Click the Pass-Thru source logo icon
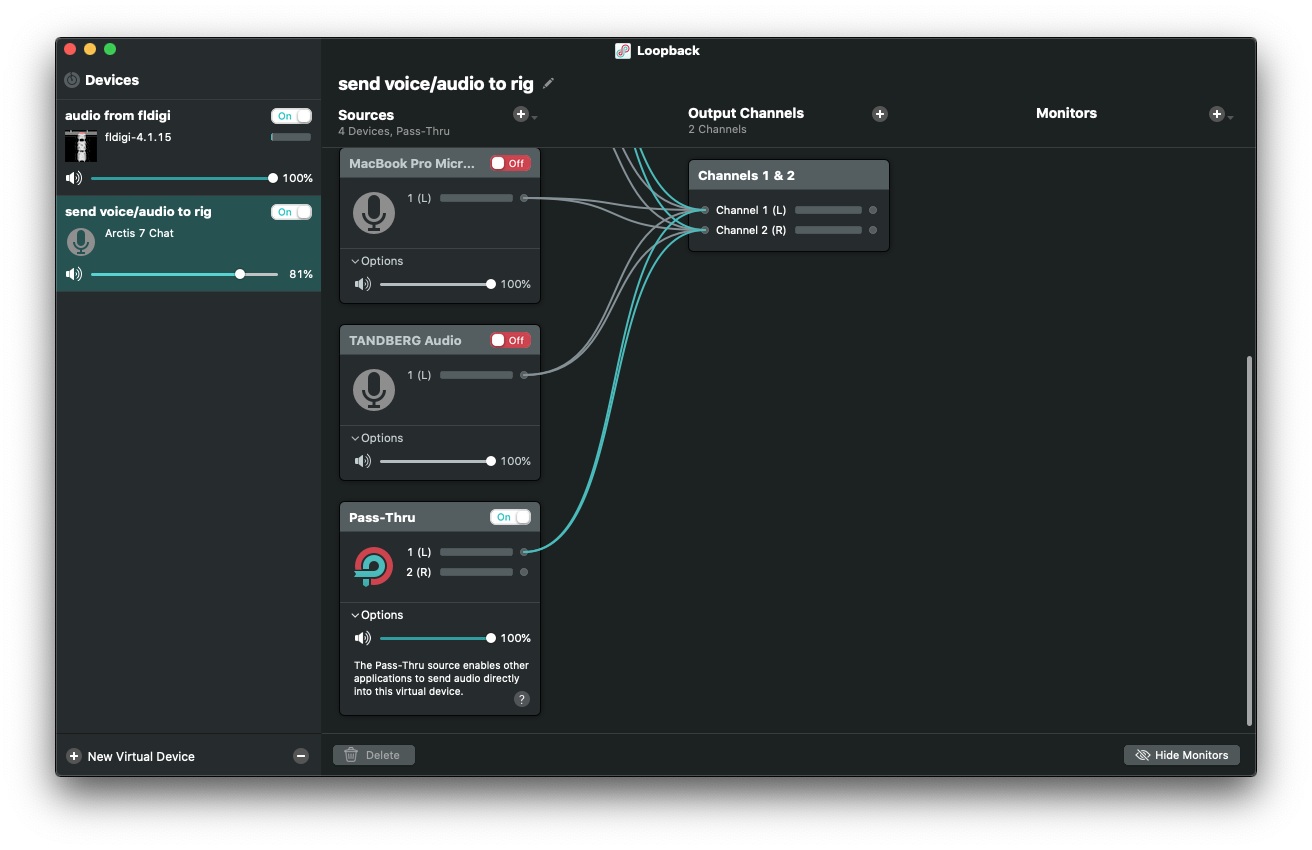Screen dimensions: 1312x850 pyautogui.click(x=374, y=566)
